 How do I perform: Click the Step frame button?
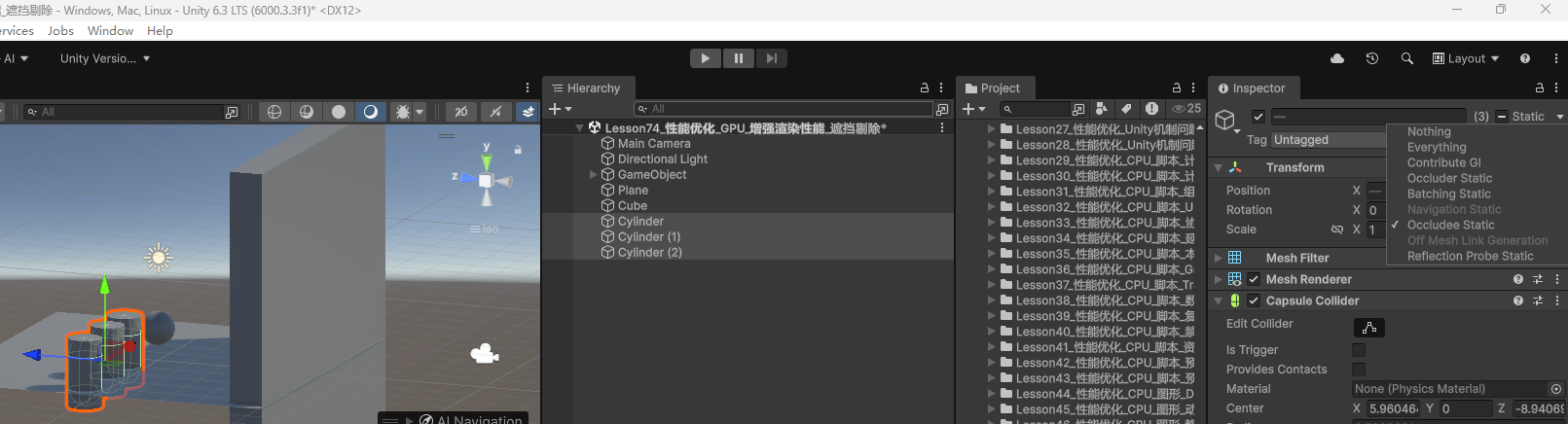tap(771, 58)
